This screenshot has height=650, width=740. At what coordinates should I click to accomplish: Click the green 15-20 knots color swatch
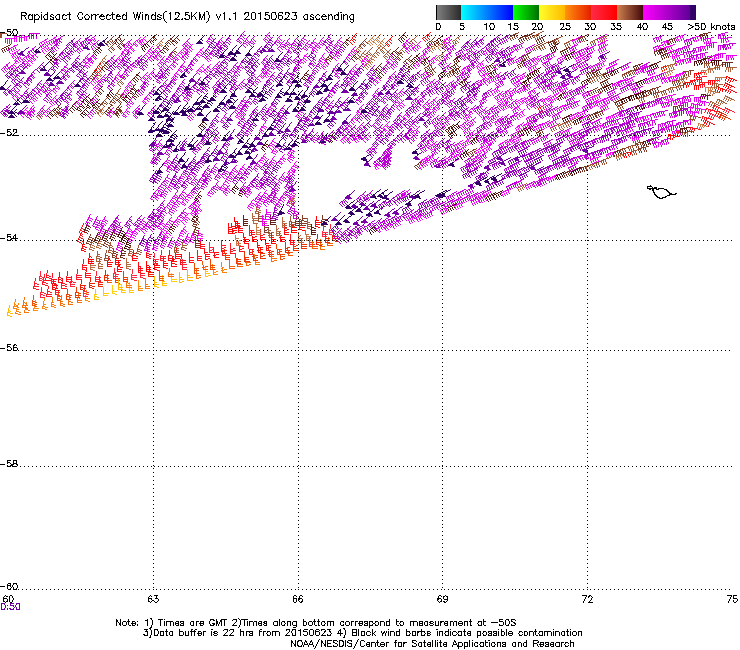[x=526, y=12]
